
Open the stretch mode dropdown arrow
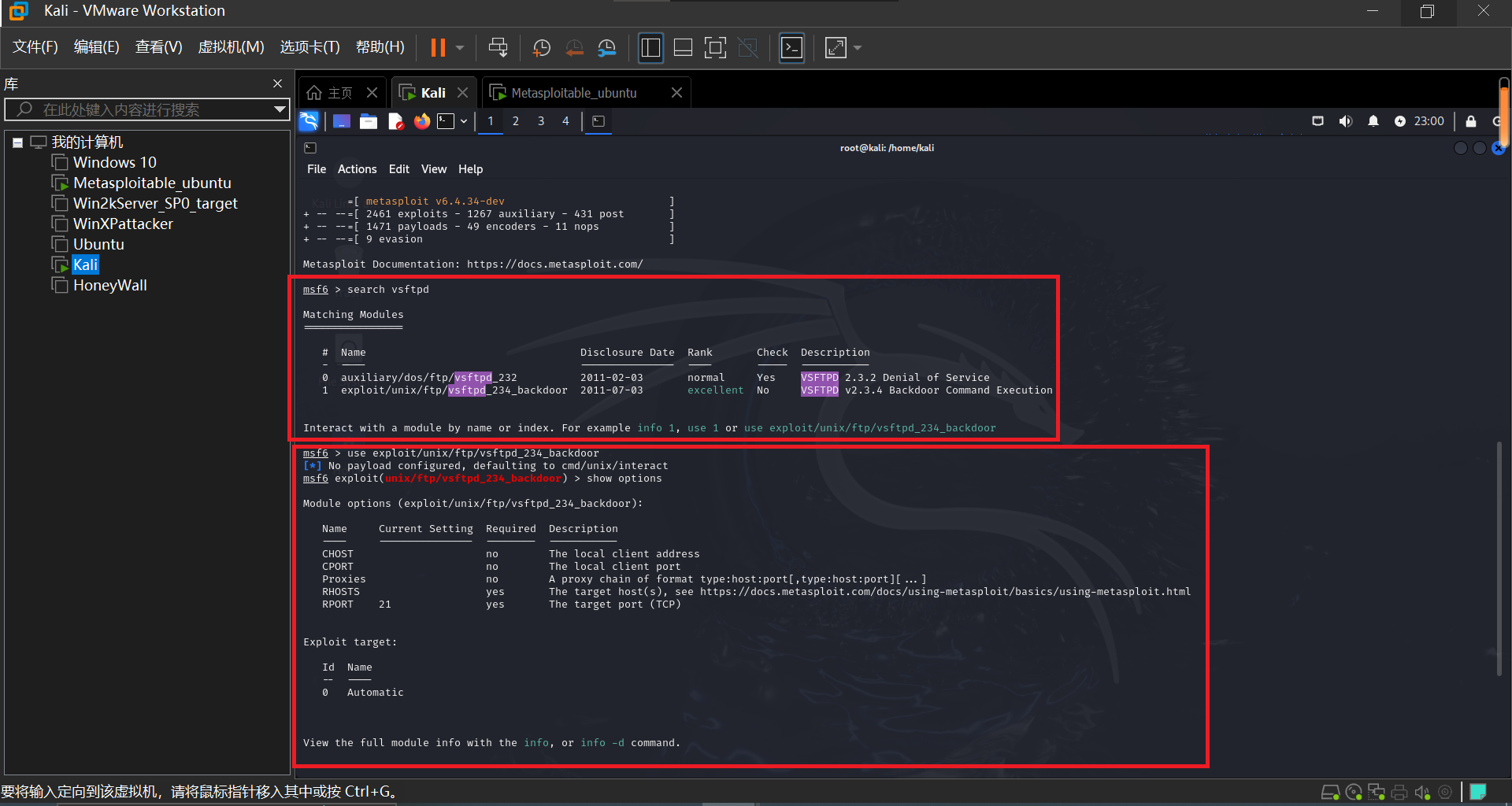point(858,48)
